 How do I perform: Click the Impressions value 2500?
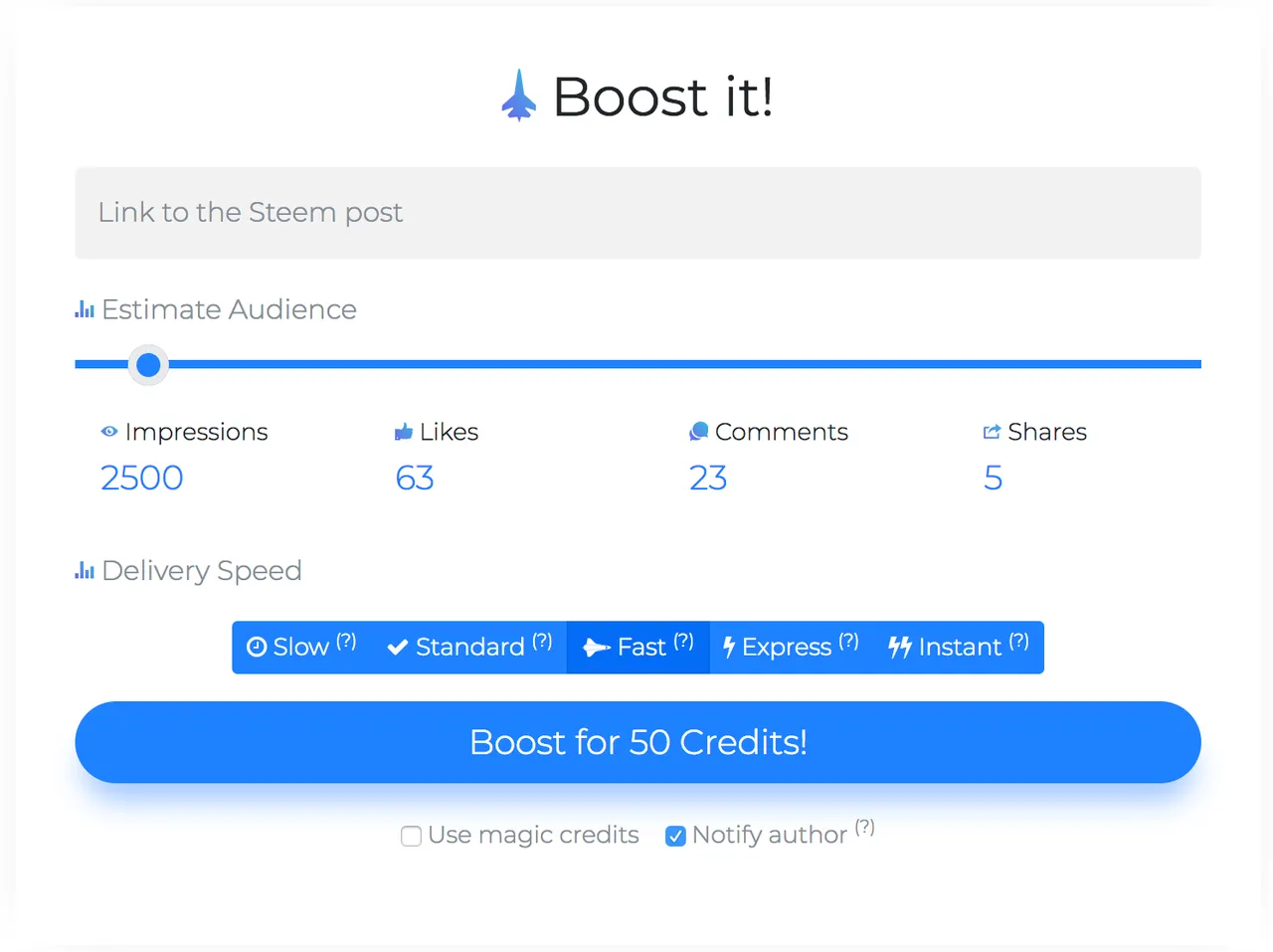click(142, 478)
